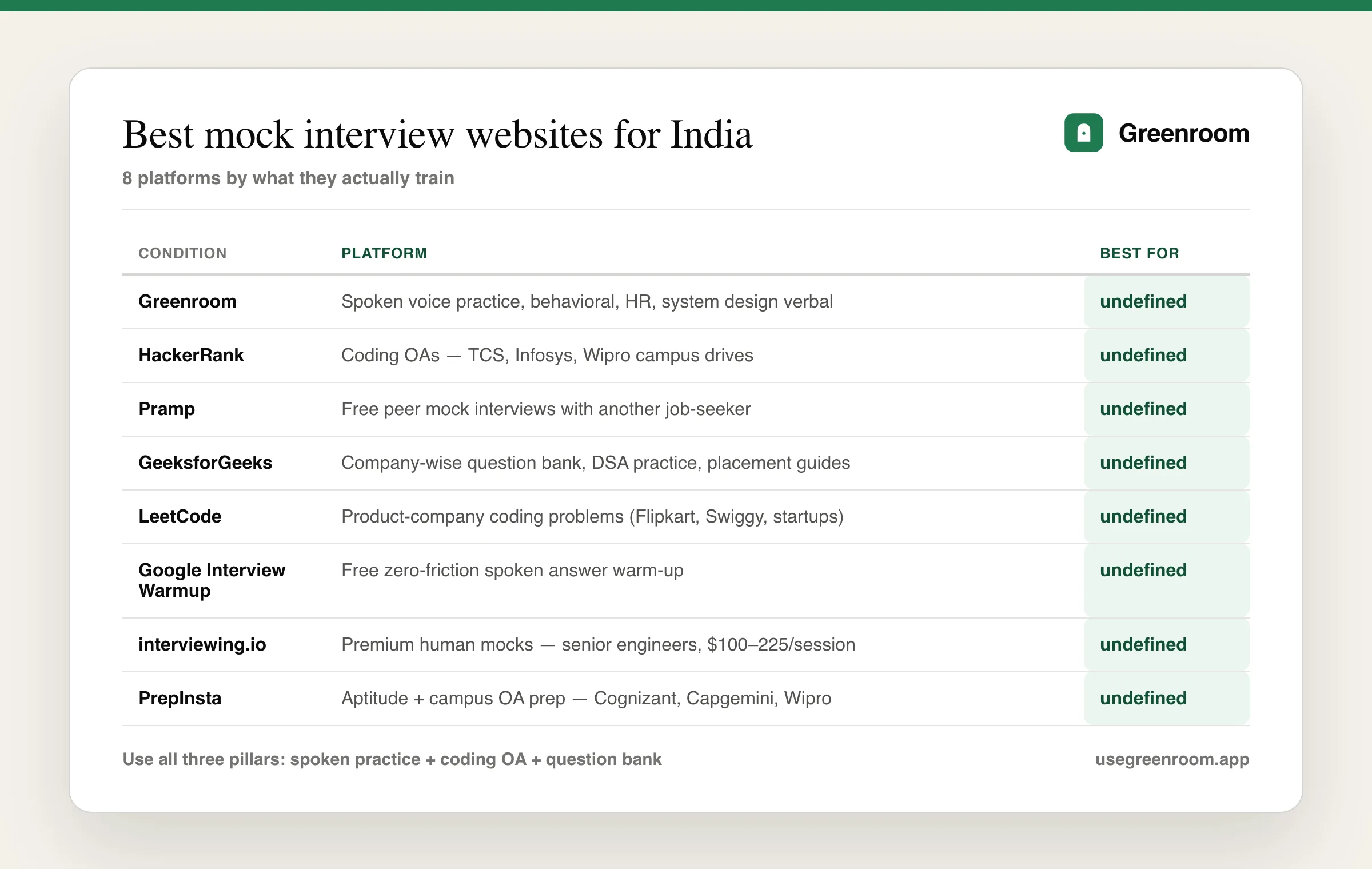Click description Spoken voice practice, behavioral, HR
The height and width of the screenshot is (869, 1372).
[x=587, y=302]
